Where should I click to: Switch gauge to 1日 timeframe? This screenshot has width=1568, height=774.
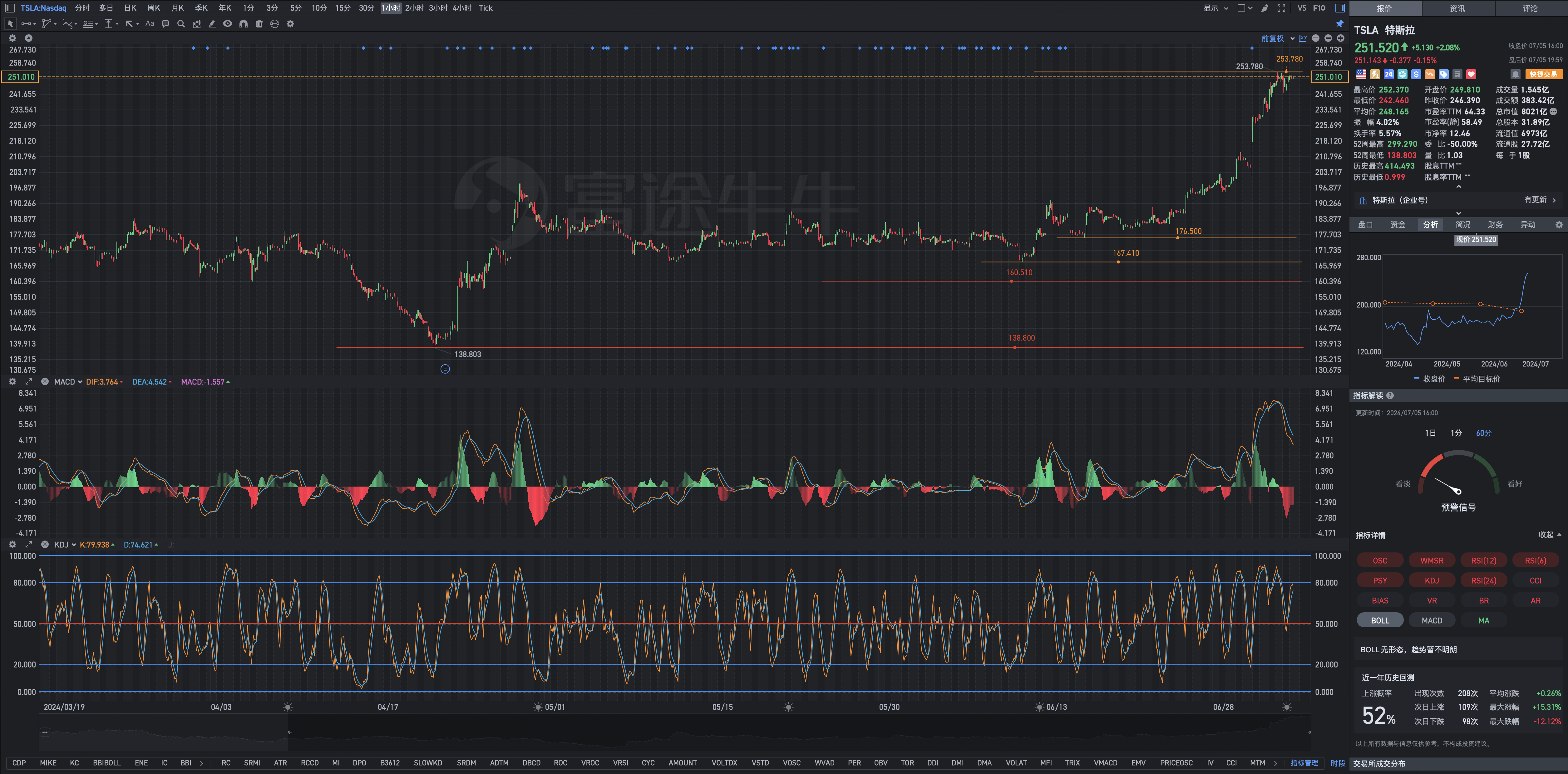pos(1430,433)
